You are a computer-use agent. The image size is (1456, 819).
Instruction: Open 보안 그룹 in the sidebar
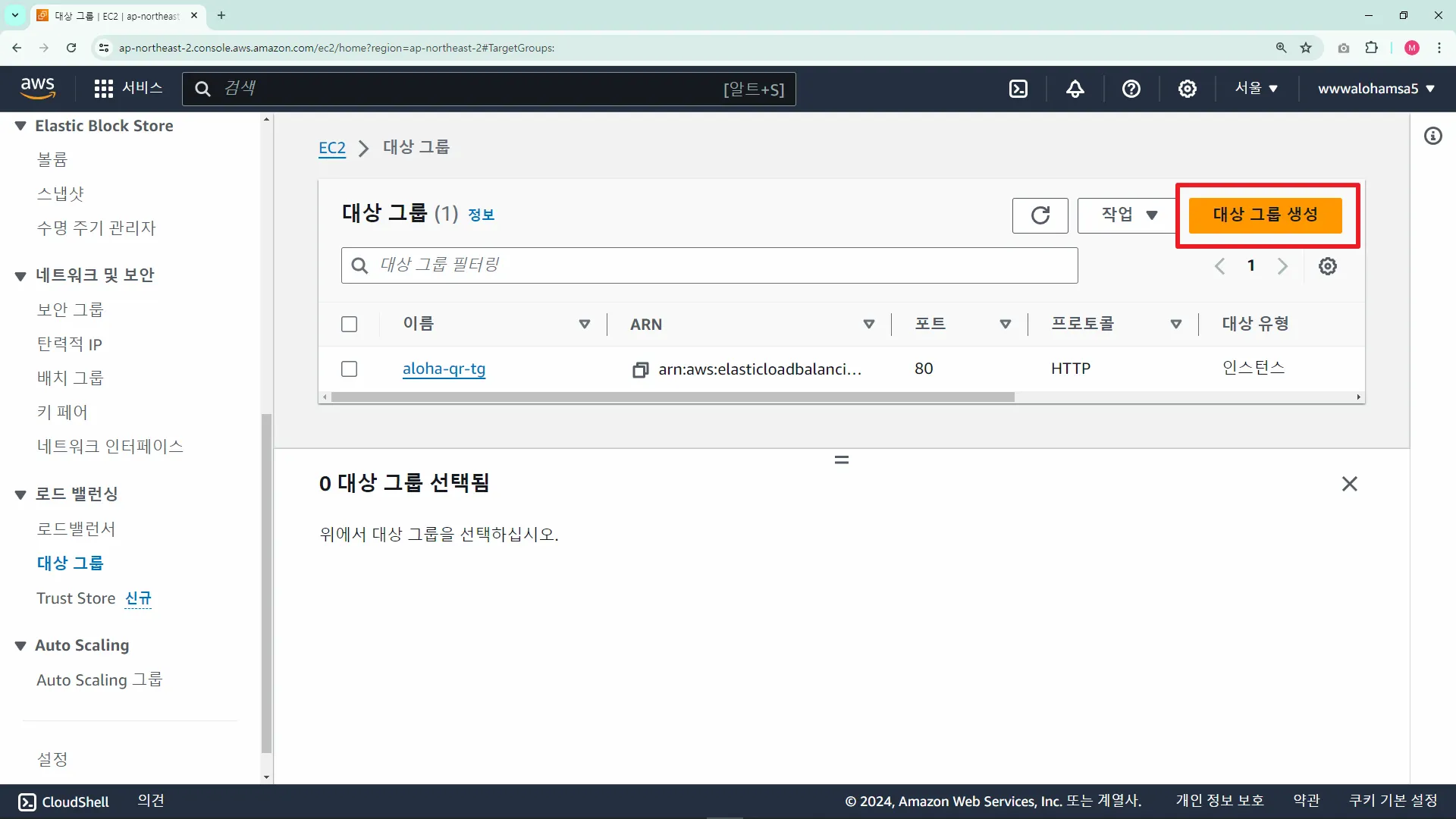click(70, 309)
